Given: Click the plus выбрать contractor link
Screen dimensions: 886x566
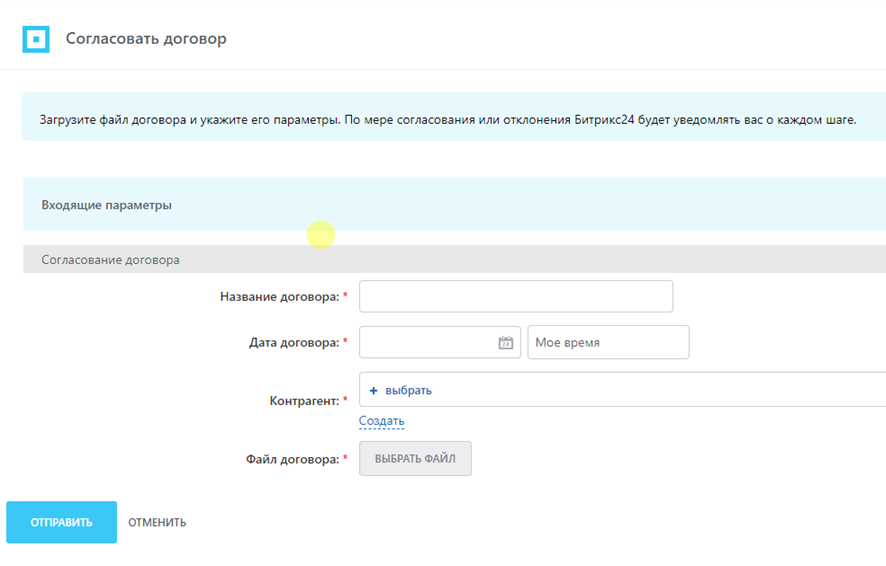Looking at the screenshot, I should click(x=401, y=390).
